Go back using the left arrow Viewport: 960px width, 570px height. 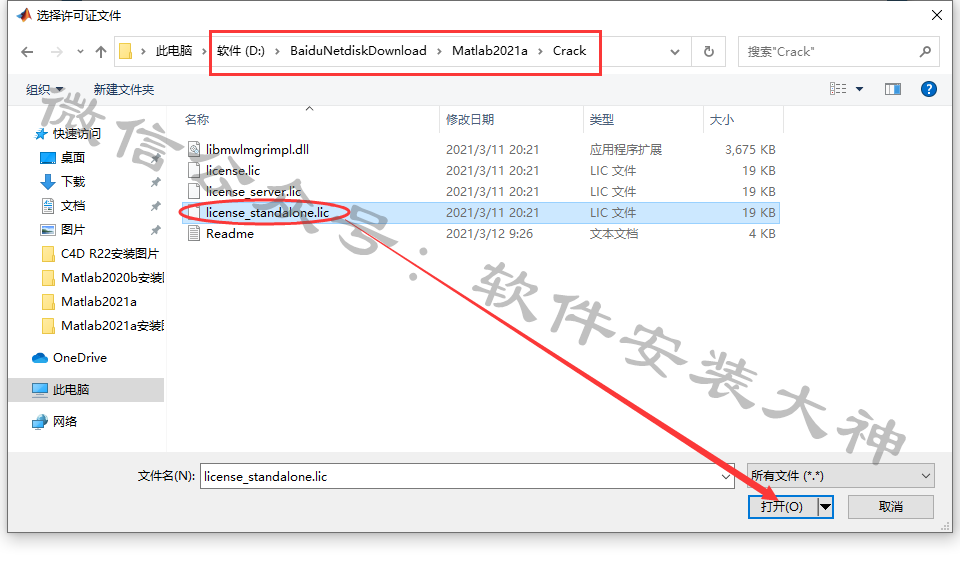(x=27, y=52)
